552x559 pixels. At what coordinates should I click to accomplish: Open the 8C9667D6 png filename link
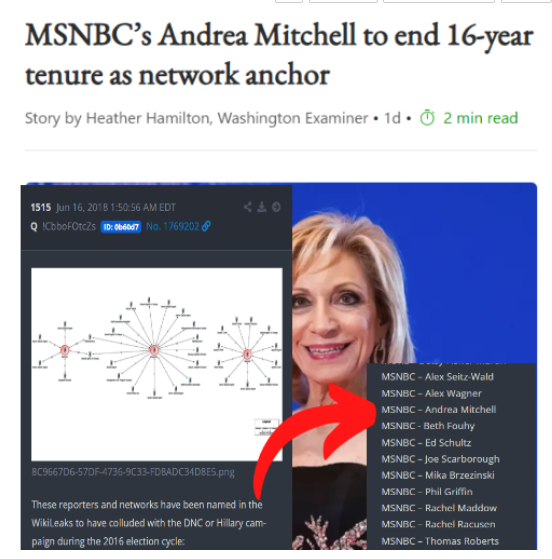(x=133, y=472)
